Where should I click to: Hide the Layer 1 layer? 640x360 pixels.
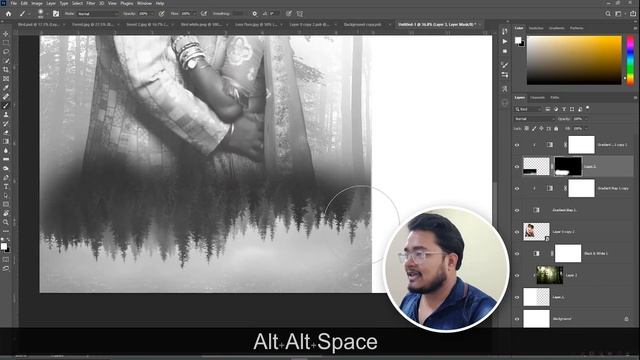tap(517, 297)
